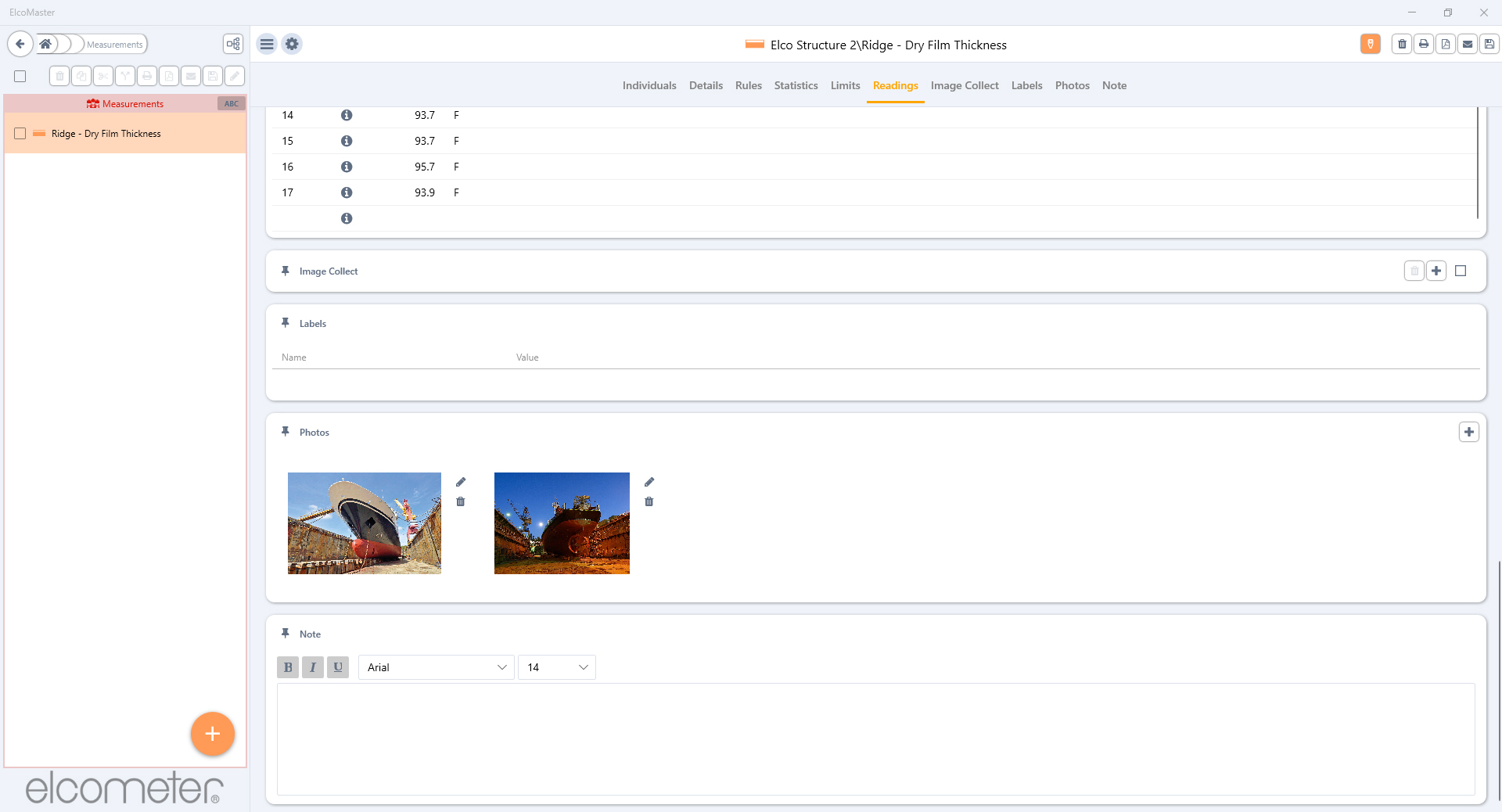1502x812 pixels.
Task: Open the hamburger menu next to settings
Action: [x=267, y=44]
